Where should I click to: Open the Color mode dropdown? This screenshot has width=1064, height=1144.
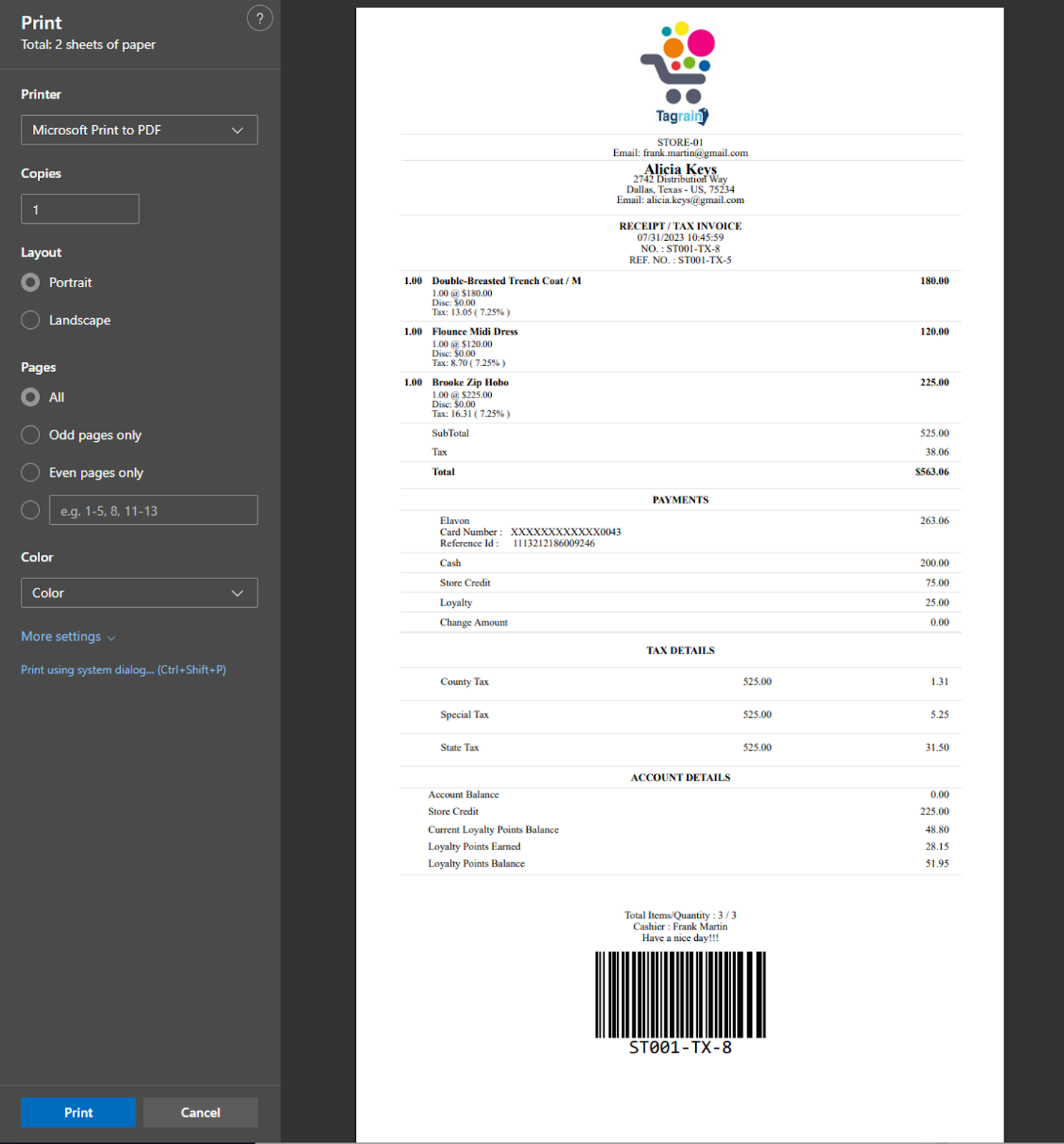pos(139,593)
